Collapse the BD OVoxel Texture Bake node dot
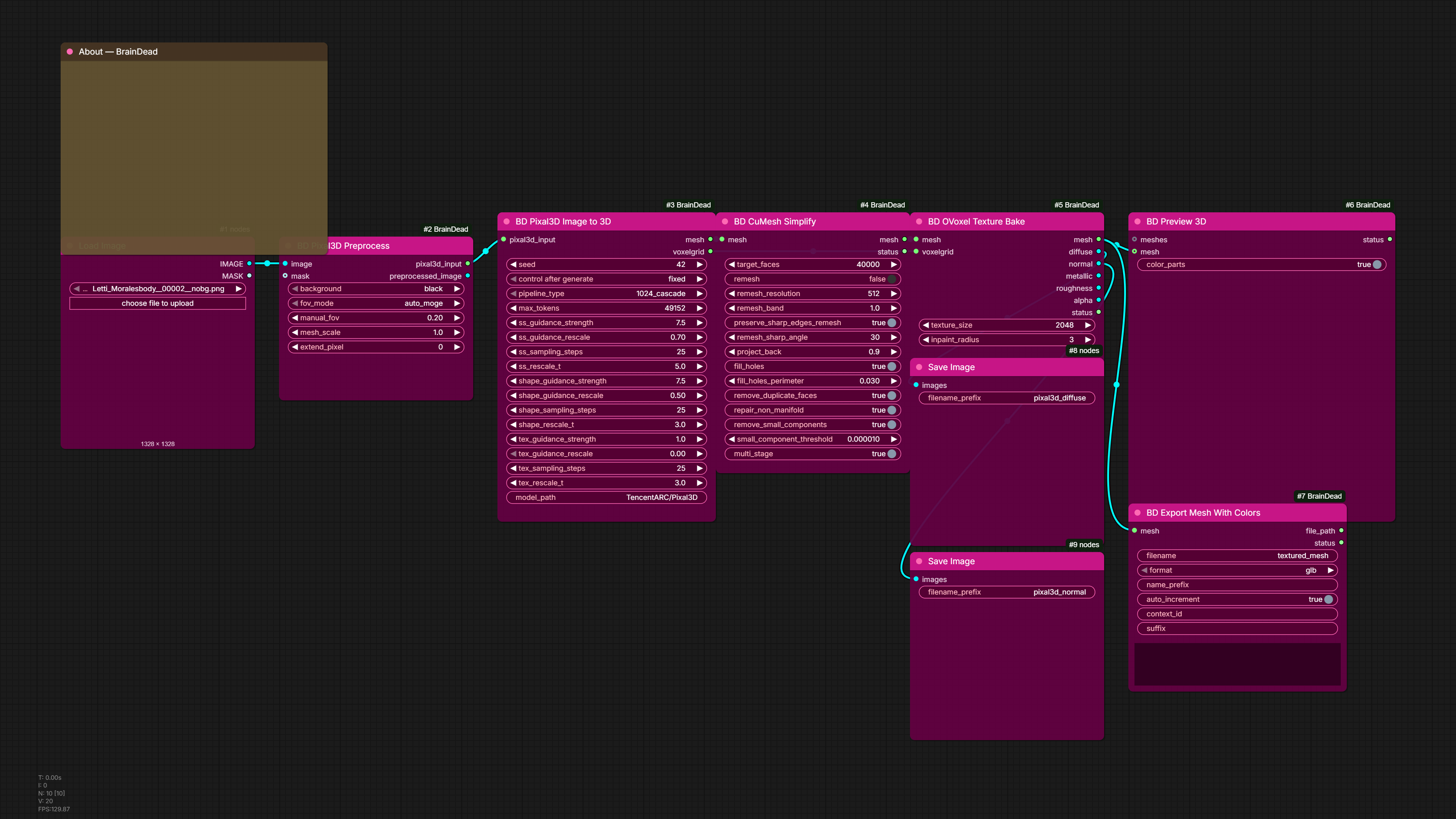 (919, 222)
